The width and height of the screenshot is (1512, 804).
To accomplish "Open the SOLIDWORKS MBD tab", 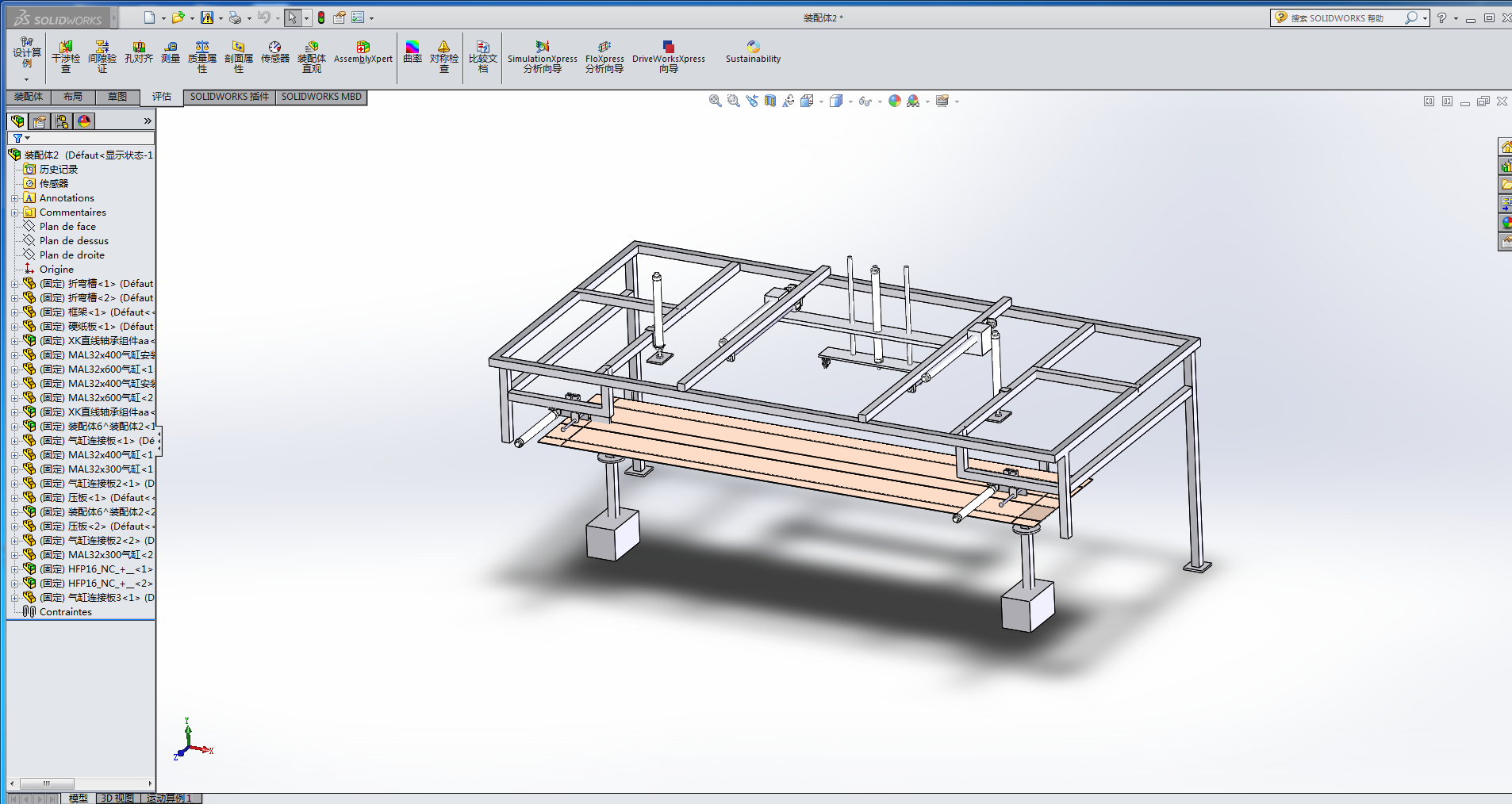I will (321, 97).
